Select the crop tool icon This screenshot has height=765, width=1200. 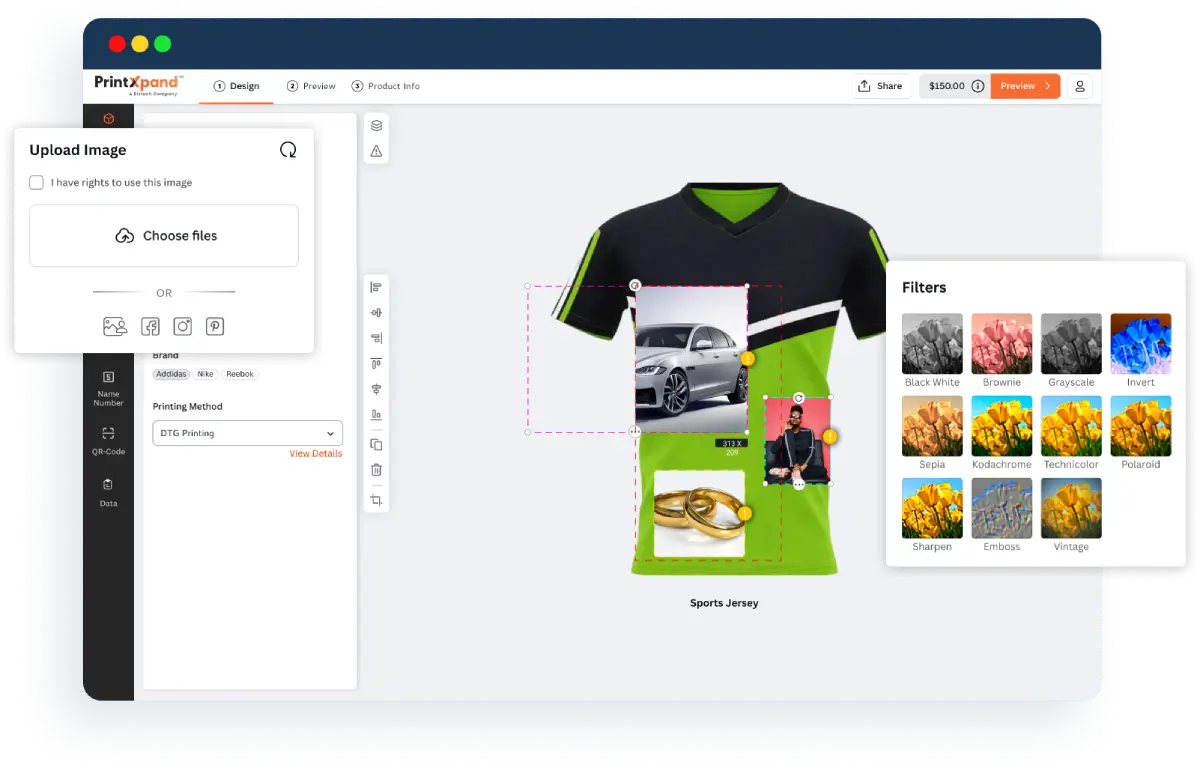376,500
